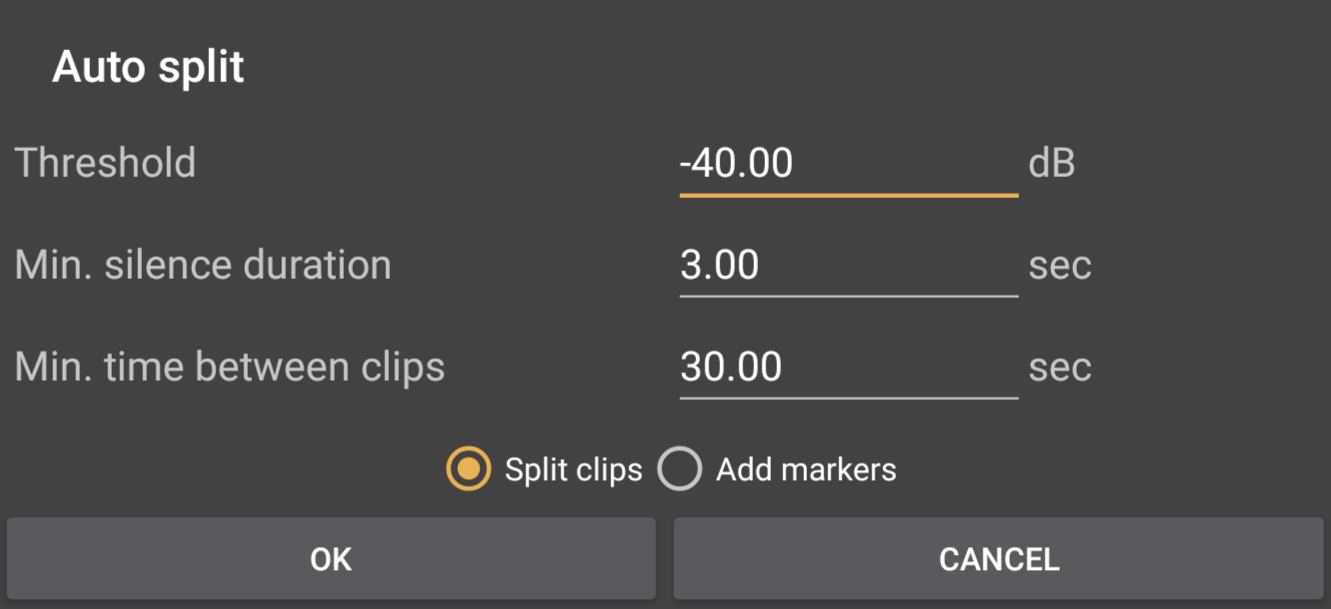Confirm auto split with the OK button
The image size is (1331, 609).
pos(331,559)
